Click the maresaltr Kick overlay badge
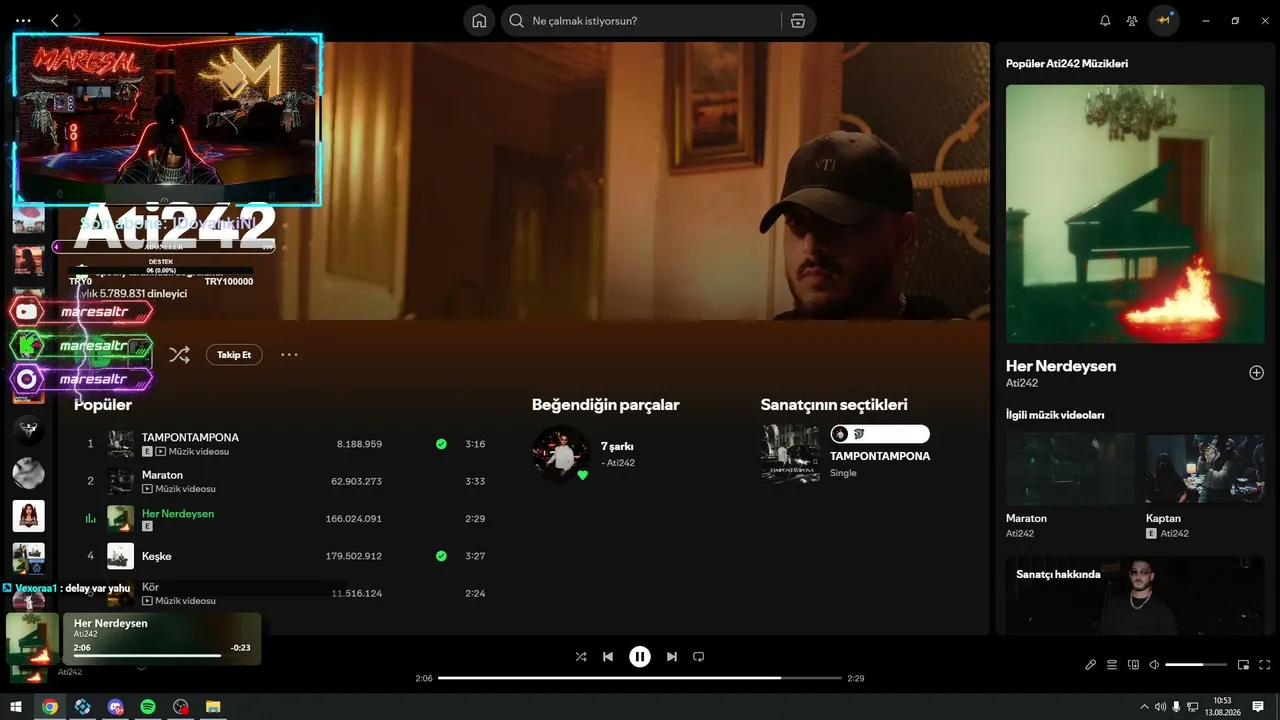1280x720 pixels. pos(82,346)
